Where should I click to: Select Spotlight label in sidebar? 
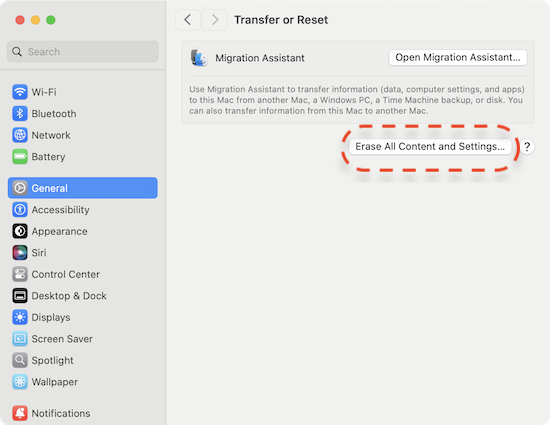53,360
